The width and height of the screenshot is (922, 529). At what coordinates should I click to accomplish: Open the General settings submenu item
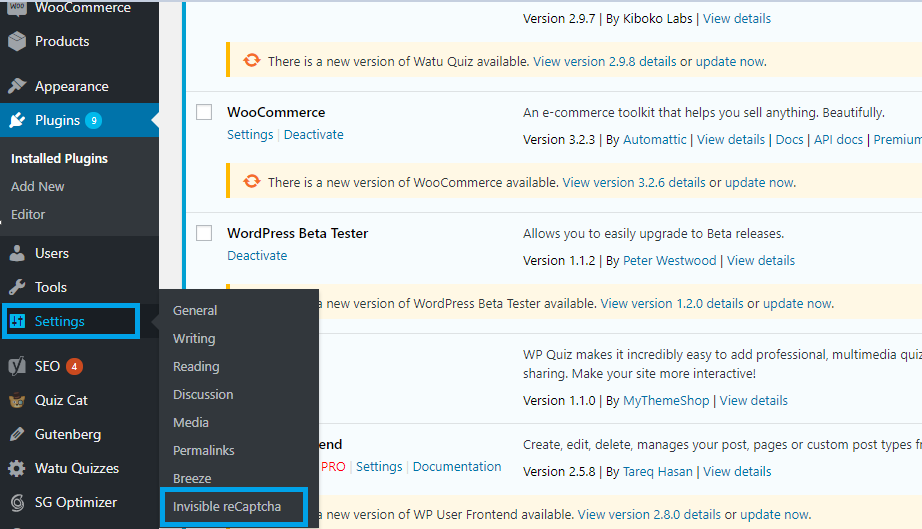coord(195,310)
